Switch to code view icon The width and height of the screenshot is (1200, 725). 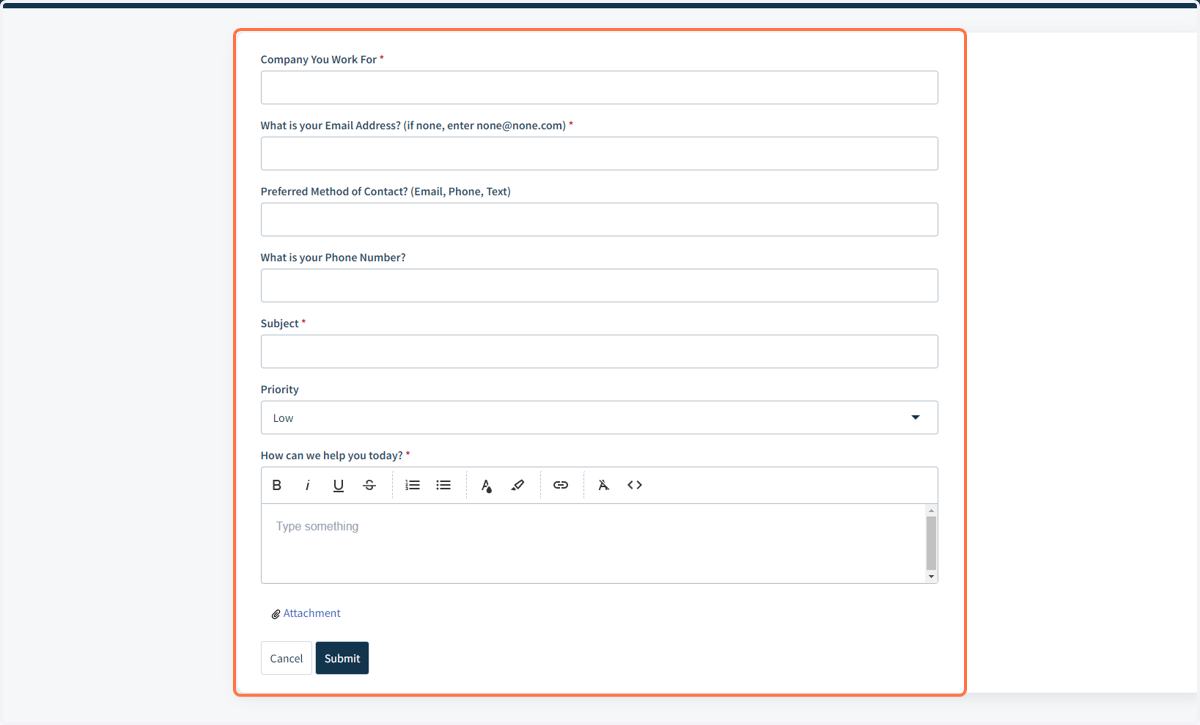coord(635,485)
